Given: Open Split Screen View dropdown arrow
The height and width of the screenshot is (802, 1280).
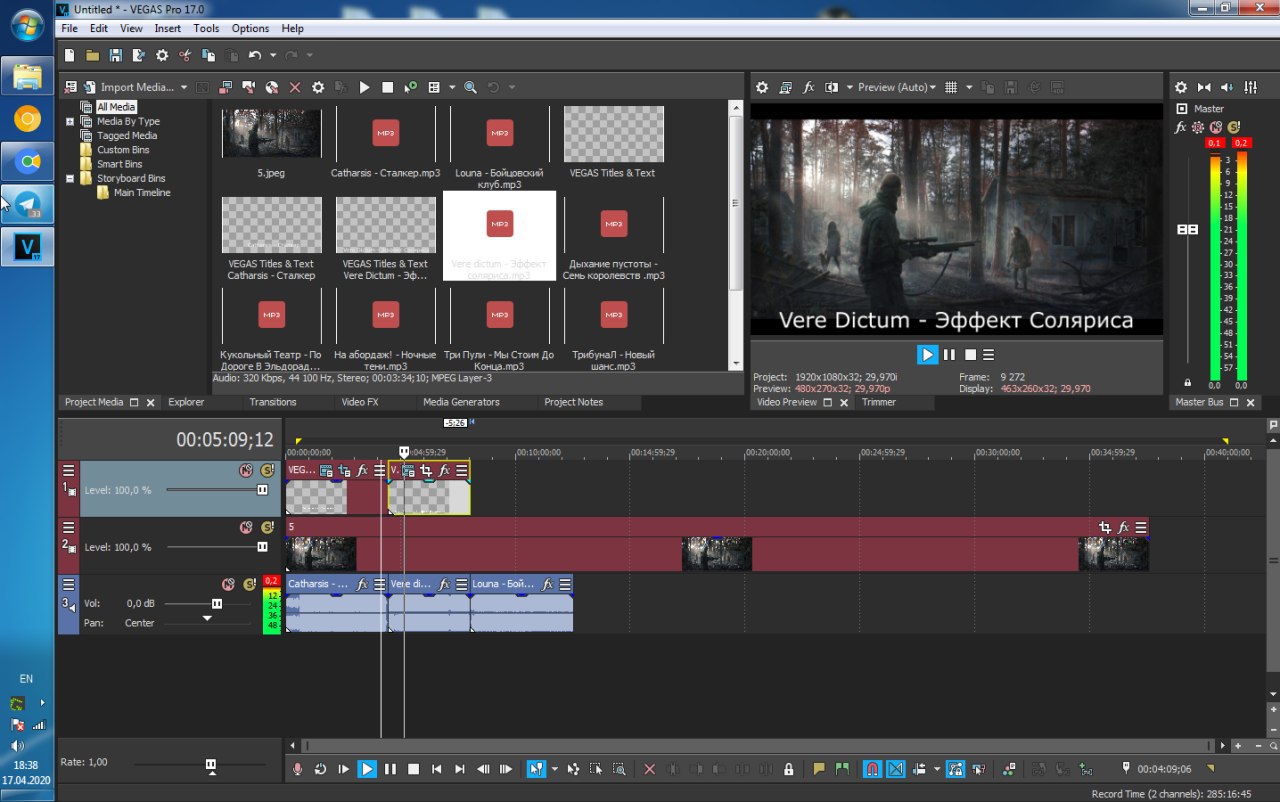Looking at the screenshot, I should point(849,88).
